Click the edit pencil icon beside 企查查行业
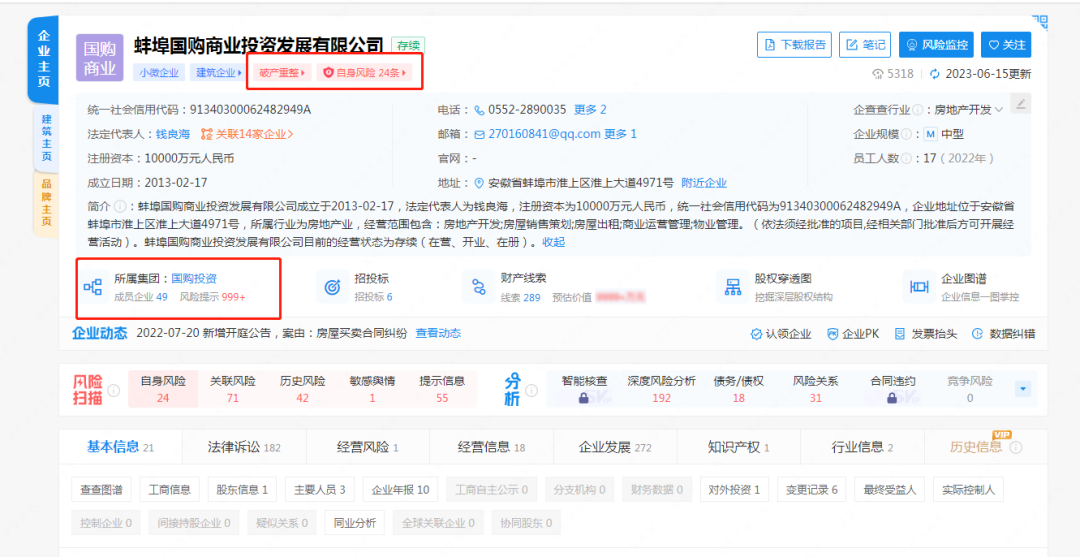 click(x=1021, y=103)
